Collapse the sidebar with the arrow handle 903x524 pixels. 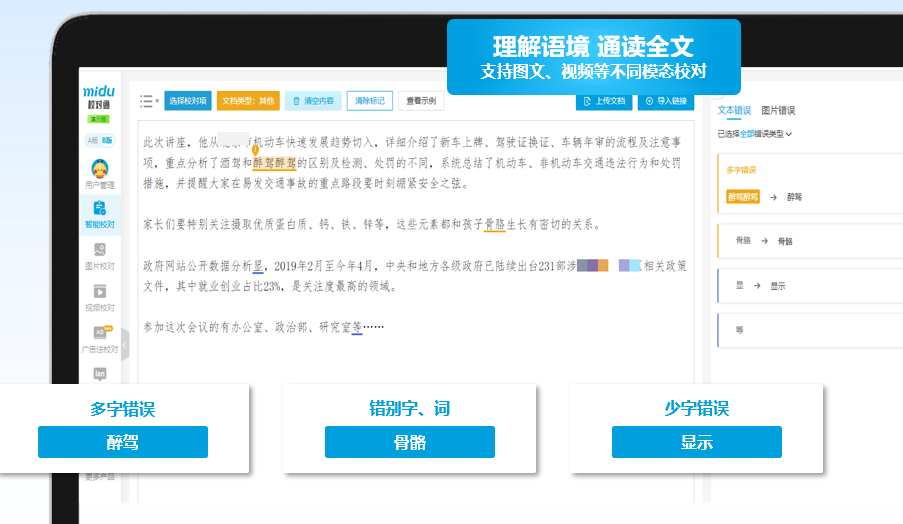pyautogui.click(x=125, y=345)
